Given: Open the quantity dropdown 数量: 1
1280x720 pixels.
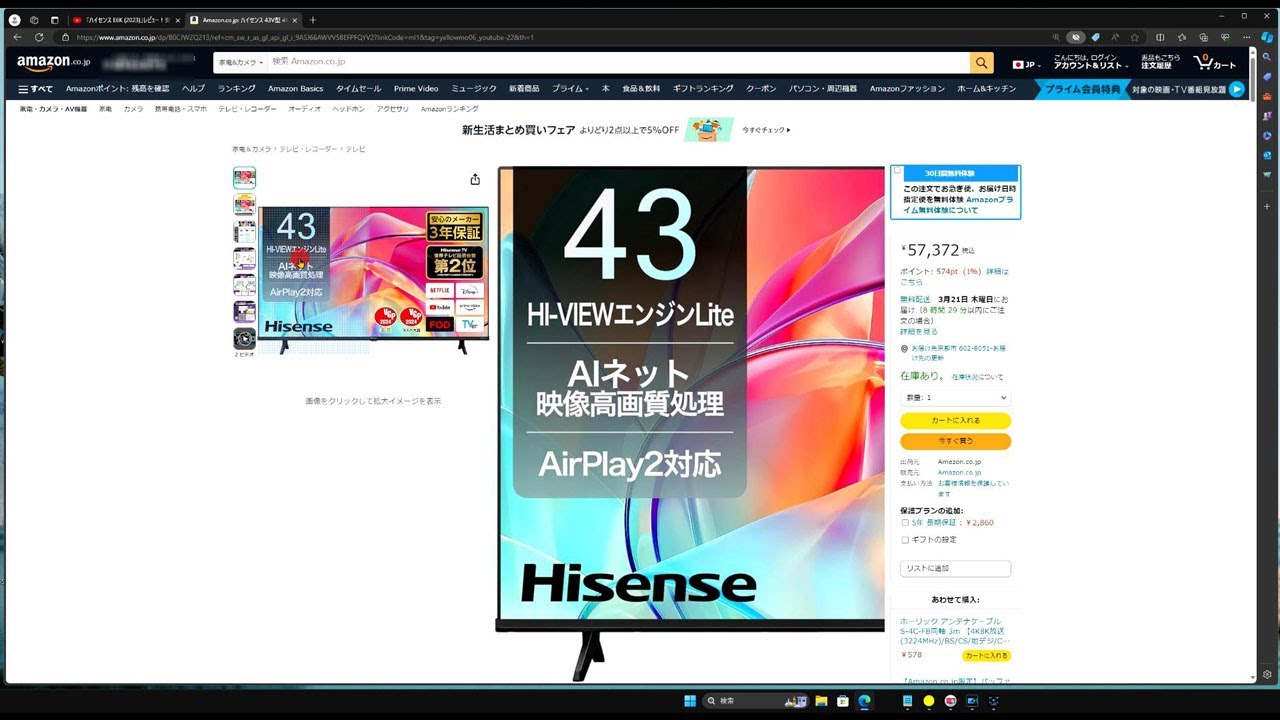Looking at the screenshot, I should [x=955, y=397].
